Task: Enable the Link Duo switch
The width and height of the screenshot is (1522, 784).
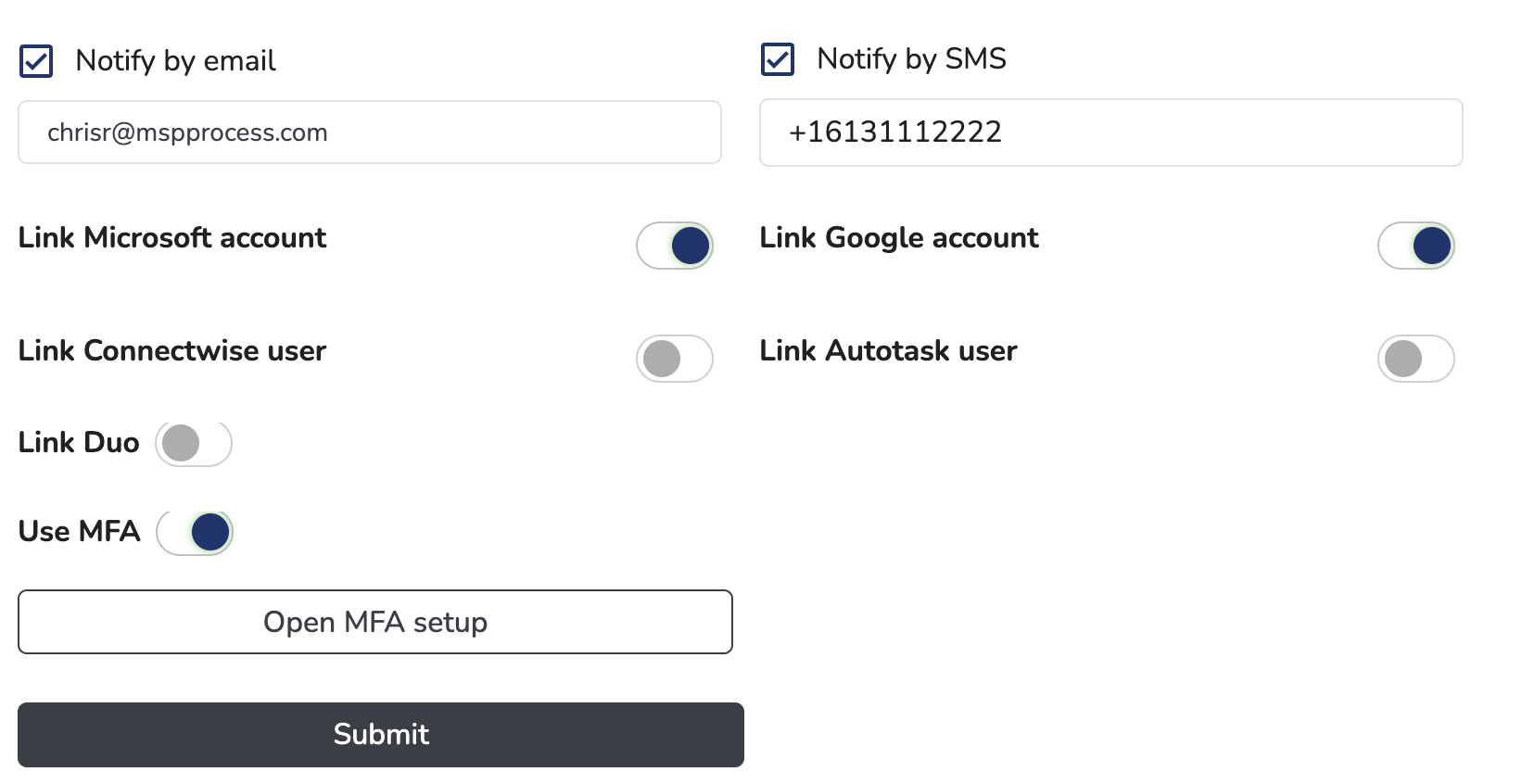Action: pyautogui.click(x=194, y=443)
